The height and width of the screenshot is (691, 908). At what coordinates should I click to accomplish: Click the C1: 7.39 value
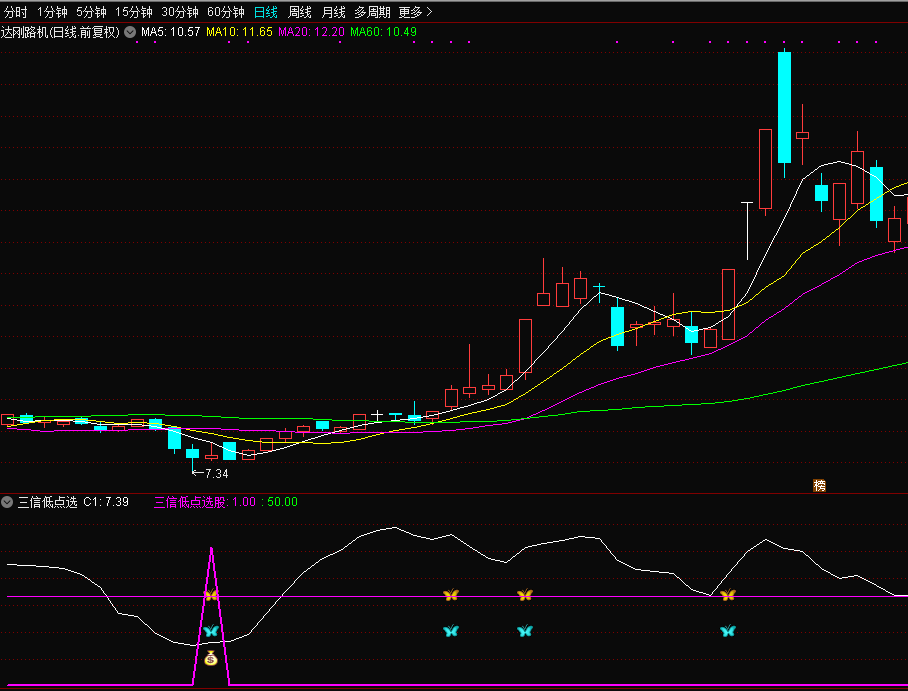pos(106,502)
